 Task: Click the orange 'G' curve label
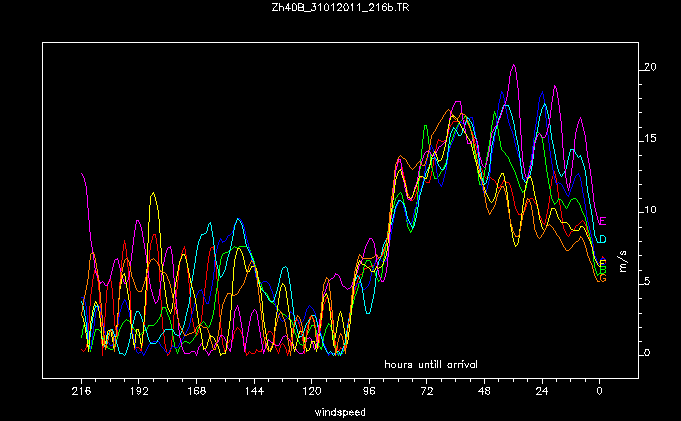tap(602, 277)
